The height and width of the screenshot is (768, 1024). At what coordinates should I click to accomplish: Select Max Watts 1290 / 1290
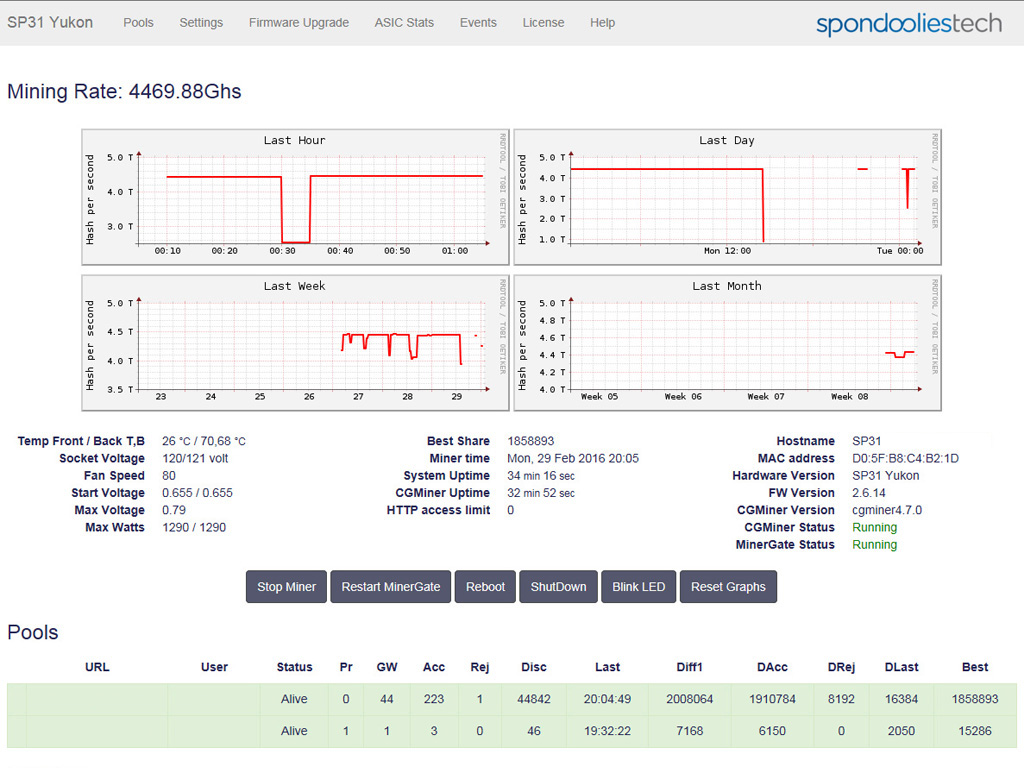point(194,527)
